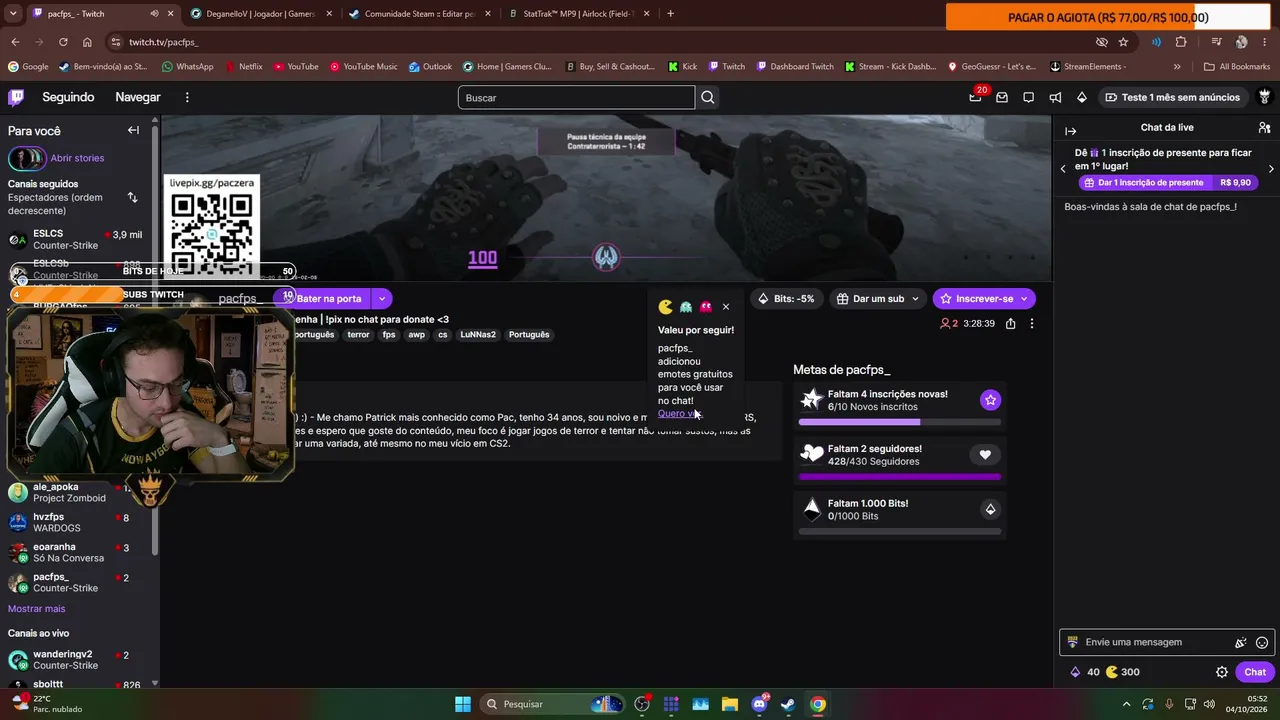Open the Whispers chat bubble icon

pyautogui.click(x=1028, y=97)
